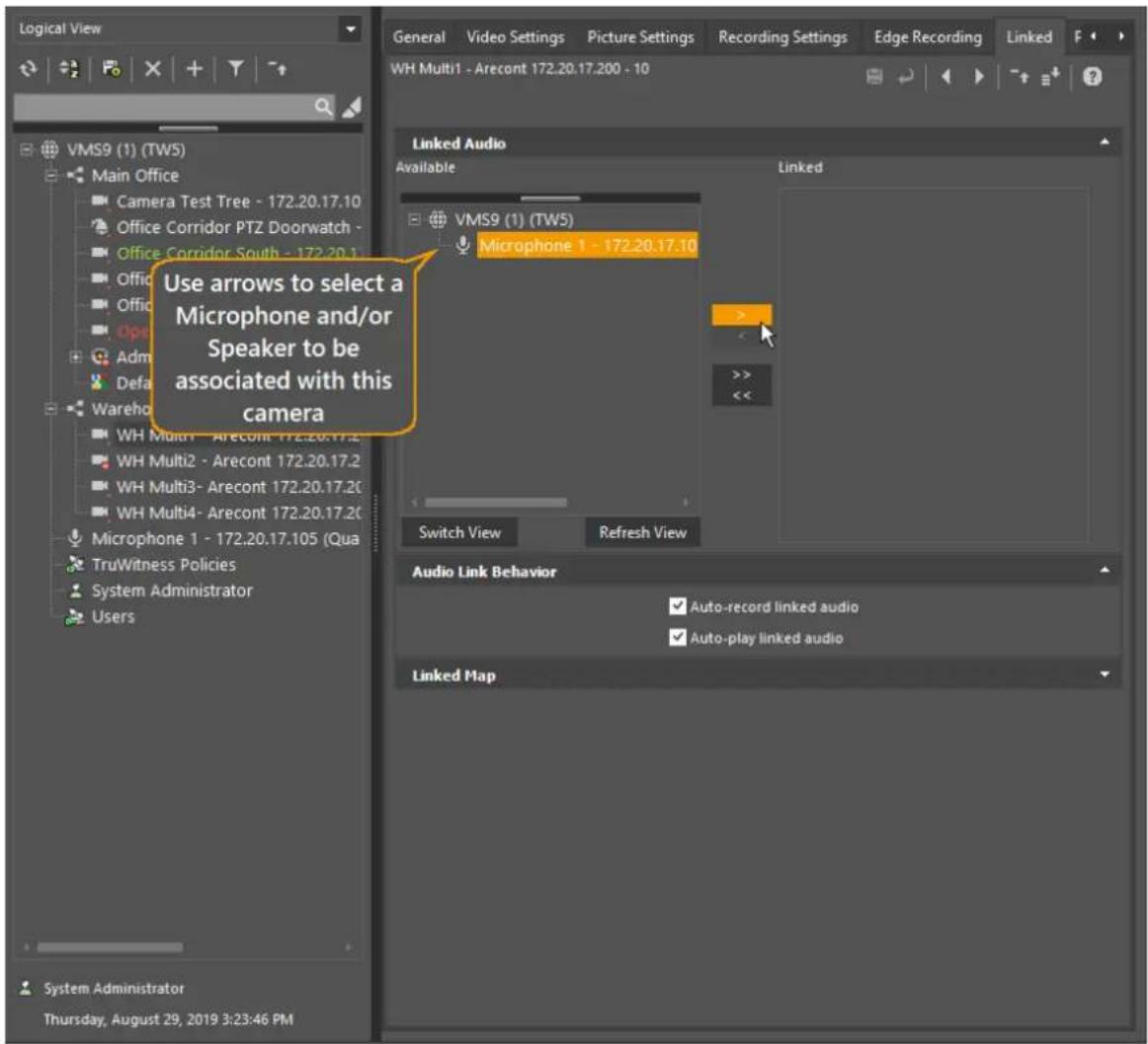Image resolution: width=1148 pixels, height=1044 pixels.
Task: Expand the Linked Map section
Action: [1105, 675]
